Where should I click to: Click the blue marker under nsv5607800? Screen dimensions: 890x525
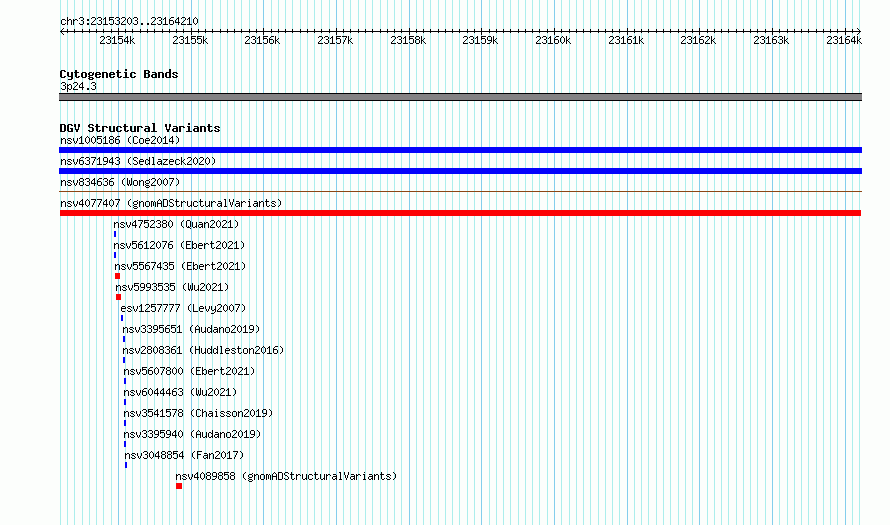click(125, 381)
